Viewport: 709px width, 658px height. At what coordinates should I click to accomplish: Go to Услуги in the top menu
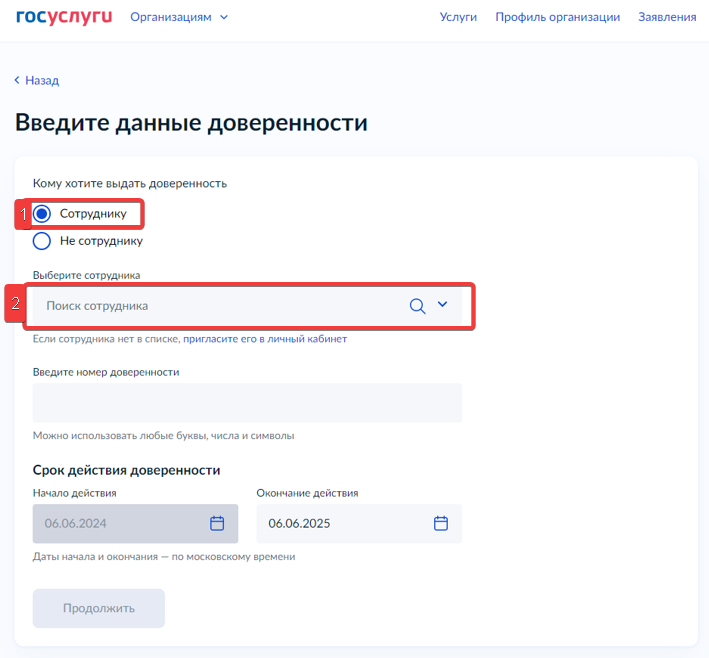pos(458,17)
